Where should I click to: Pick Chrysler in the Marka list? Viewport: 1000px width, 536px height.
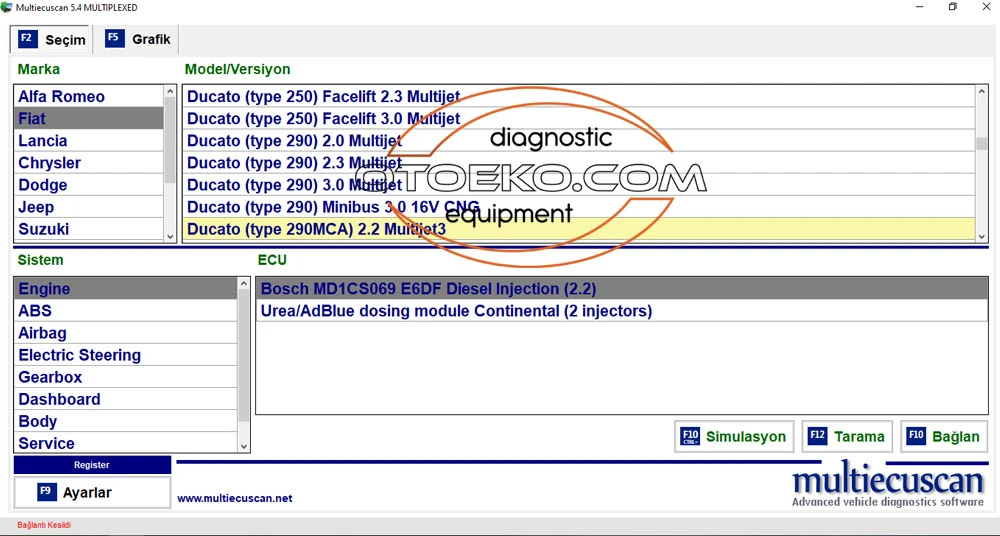89,163
